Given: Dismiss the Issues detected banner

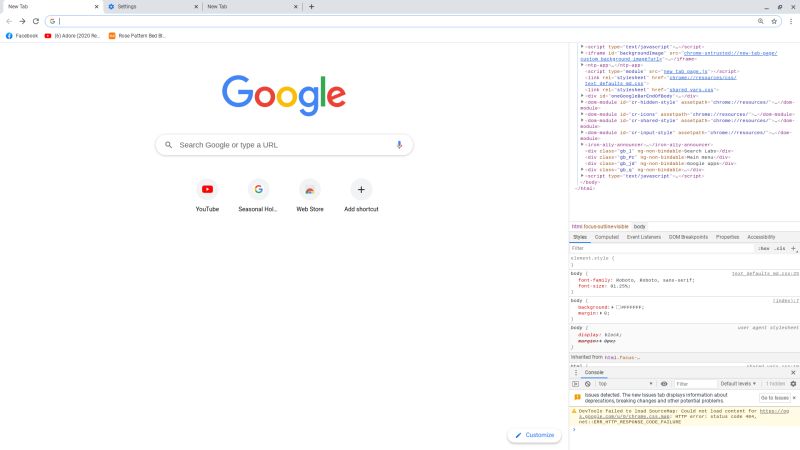Looking at the screenshot, I should [794, 397].
